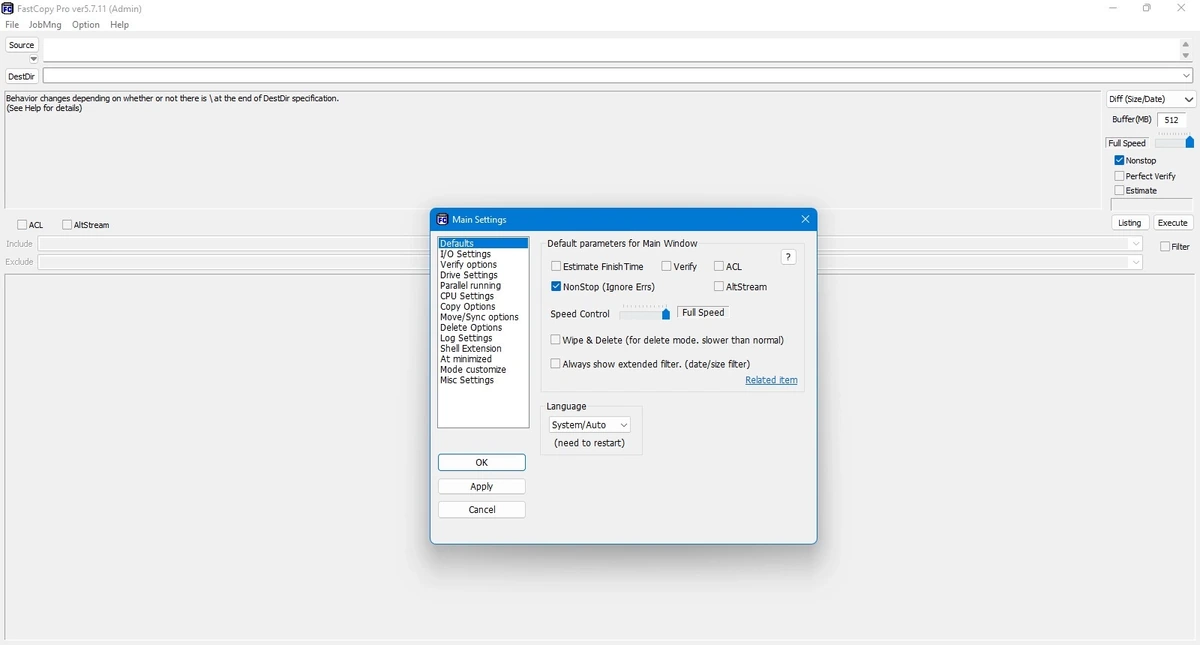Select Drive Settings in settings list

482,275
